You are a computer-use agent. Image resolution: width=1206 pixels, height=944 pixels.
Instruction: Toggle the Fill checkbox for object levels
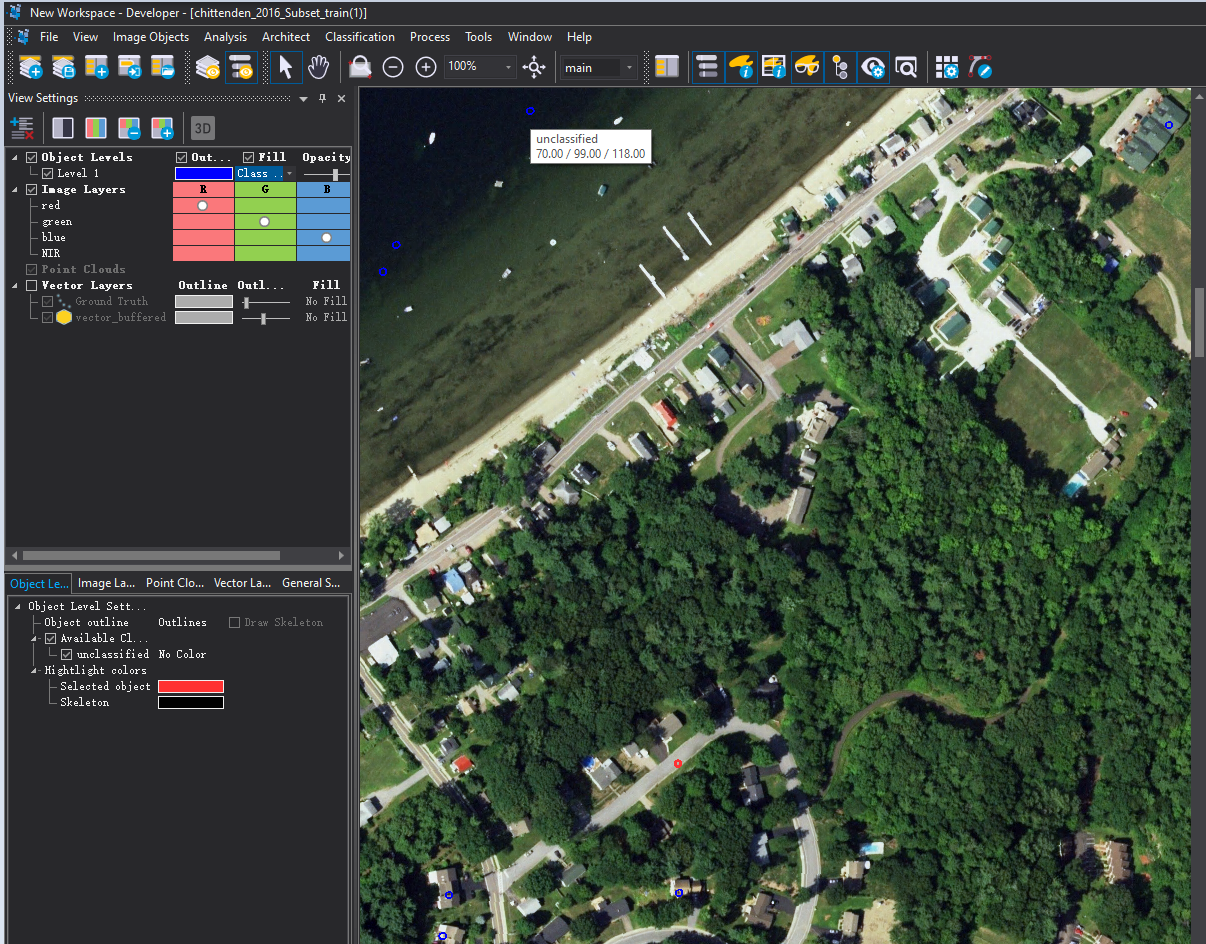coord(249,157)
